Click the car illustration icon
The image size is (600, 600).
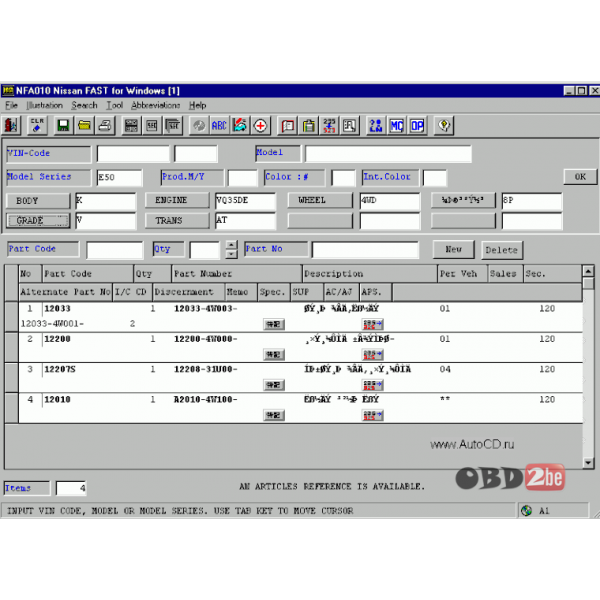tap(240, 125)
